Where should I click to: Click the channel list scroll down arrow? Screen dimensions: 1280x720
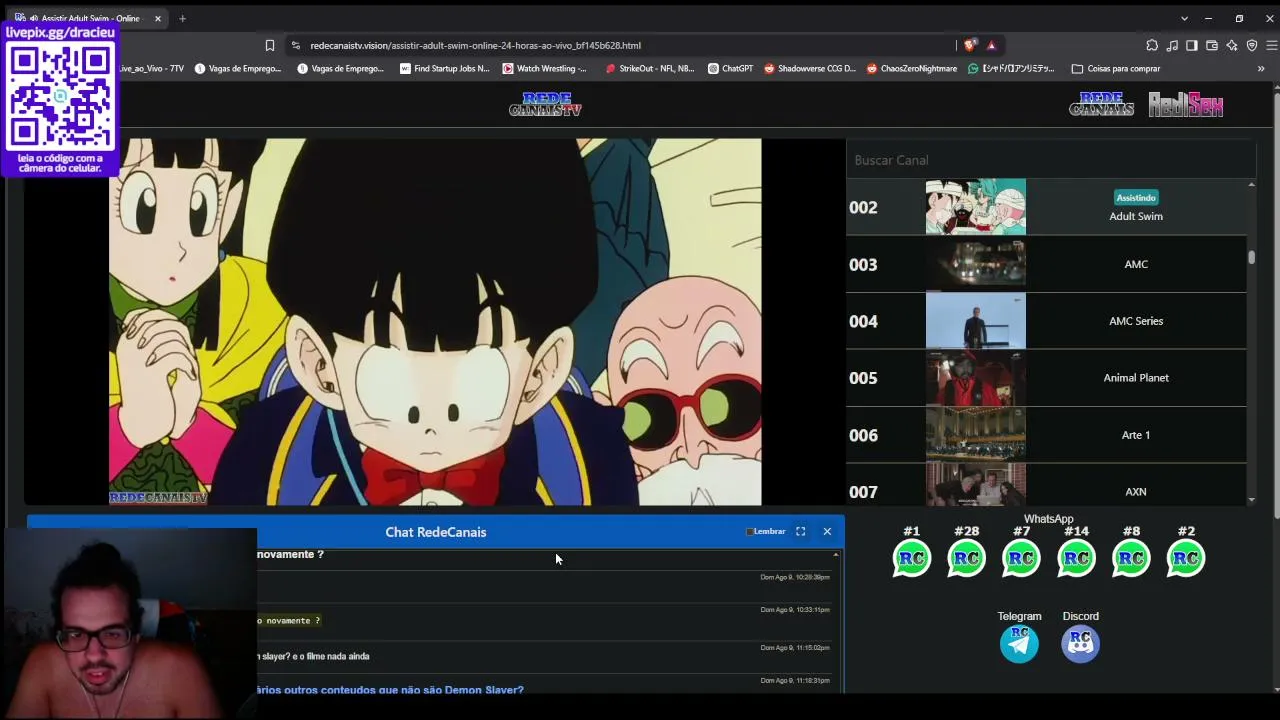click(1251, 499)
